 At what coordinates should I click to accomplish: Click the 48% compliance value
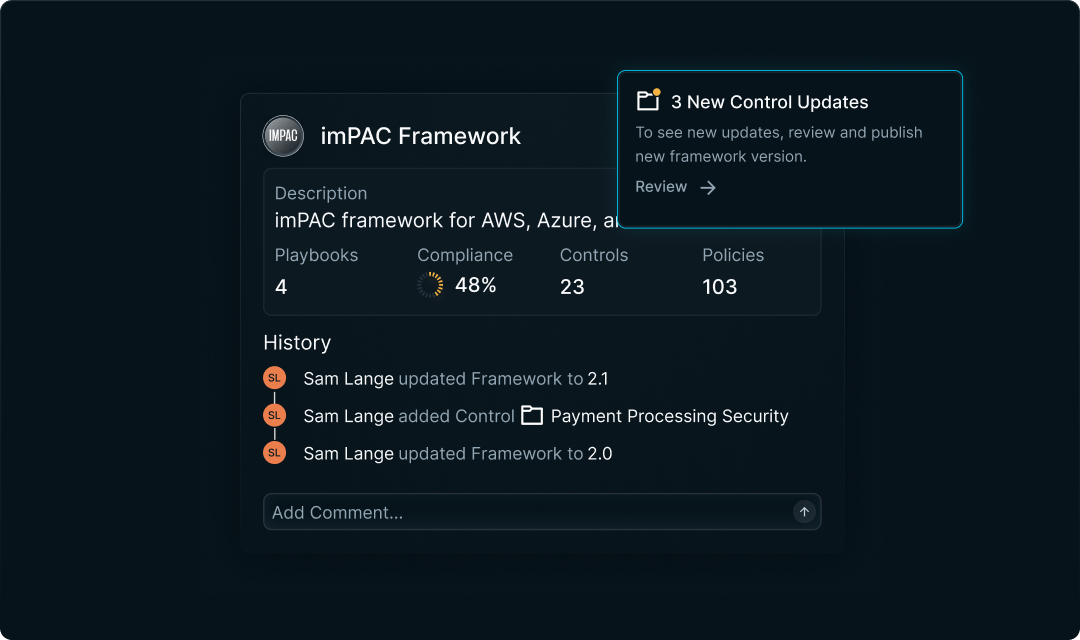tap(475, 285)
